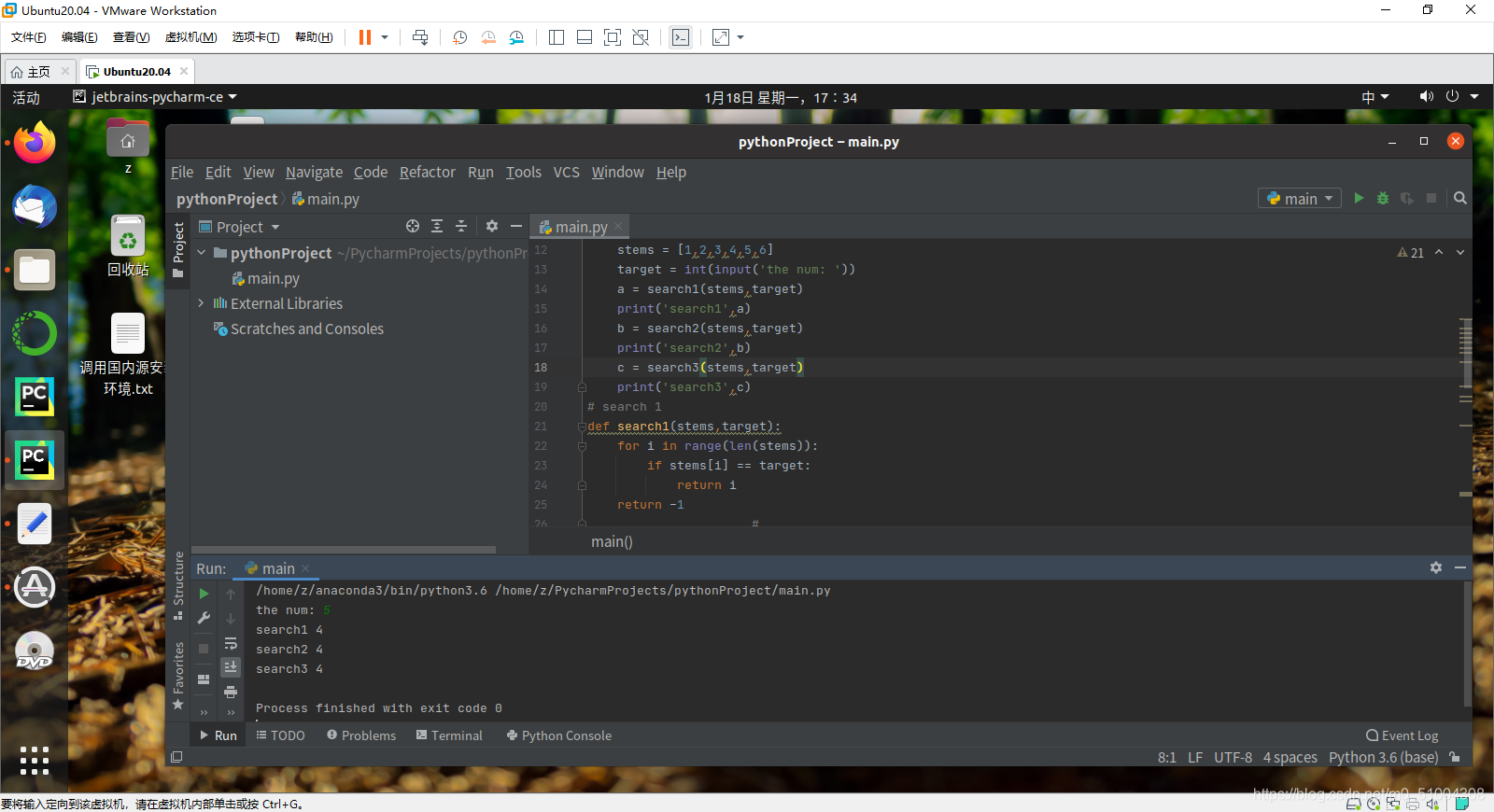Click the VMware full screen icon

[x=613, y=37]
